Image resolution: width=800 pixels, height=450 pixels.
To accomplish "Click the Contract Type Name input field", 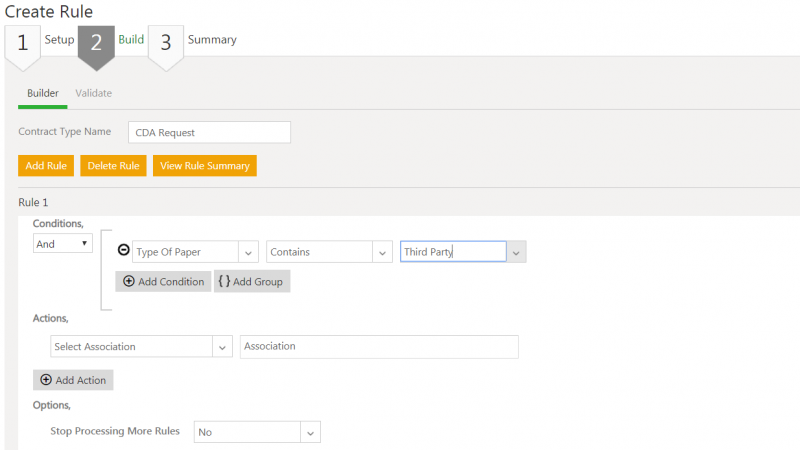I will click(x=209, y=132).
